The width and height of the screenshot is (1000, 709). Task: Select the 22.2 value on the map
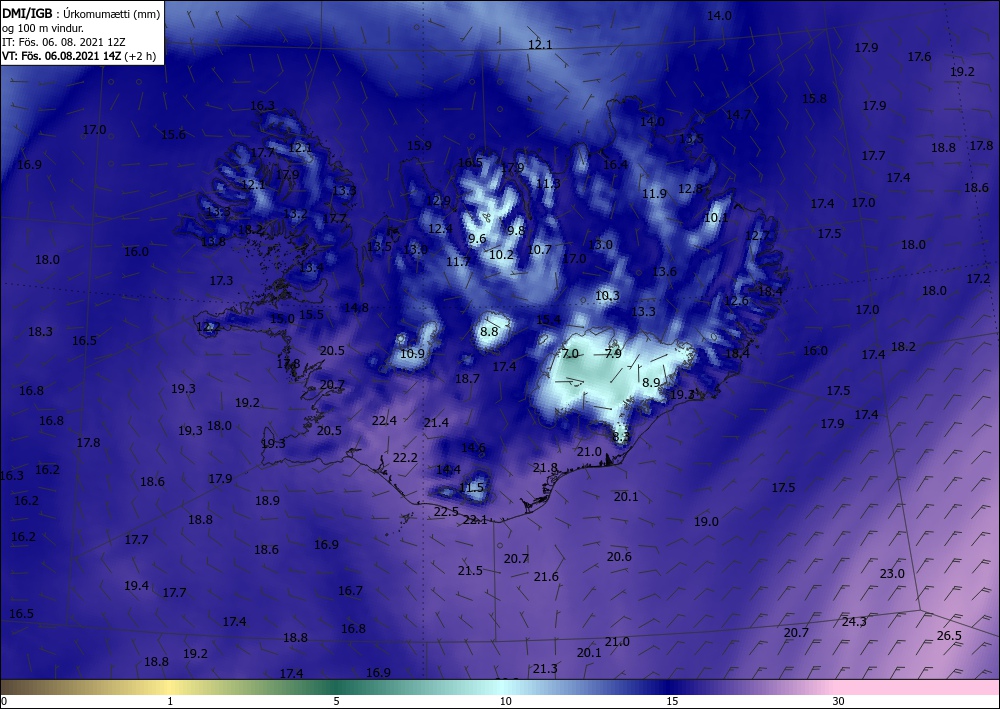click(406, 458)
